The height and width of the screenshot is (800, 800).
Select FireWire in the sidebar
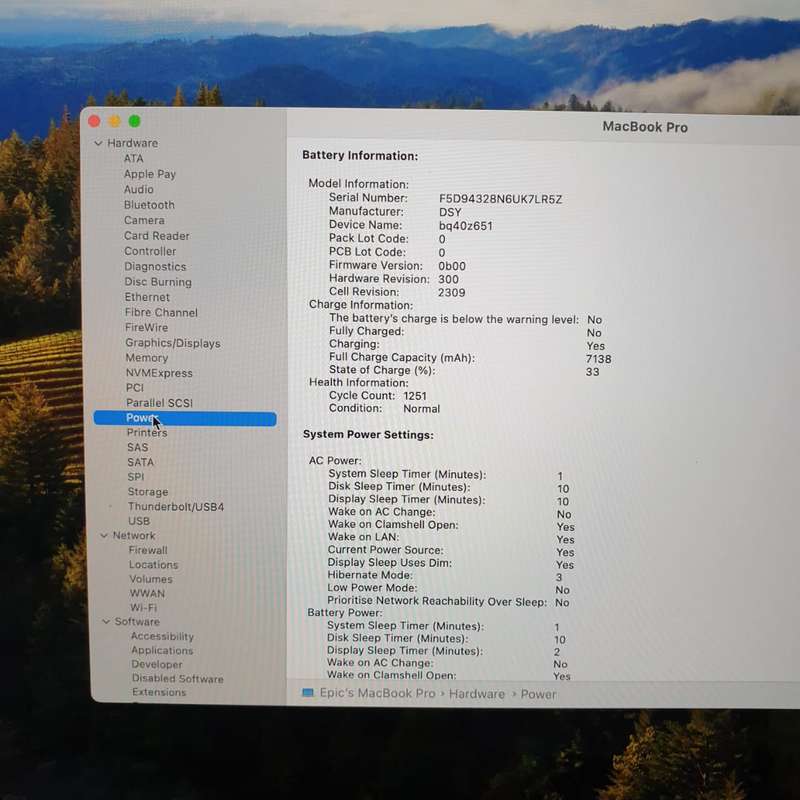point(146,328)
